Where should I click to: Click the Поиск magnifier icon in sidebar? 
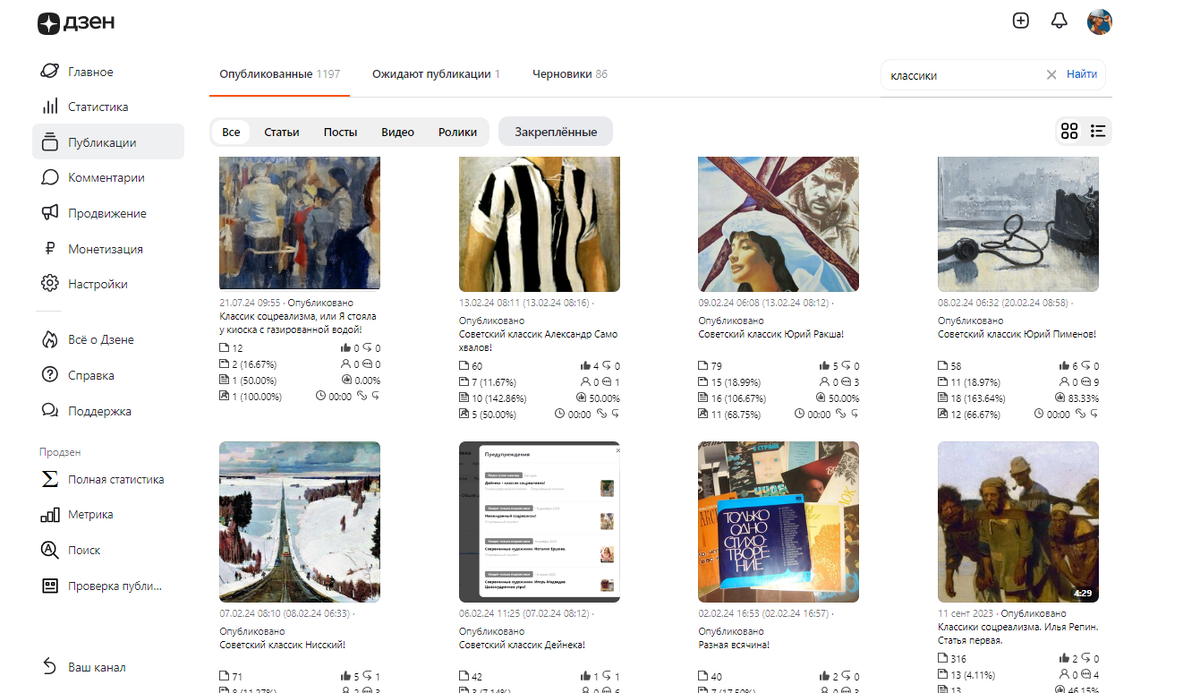(49, 550)
